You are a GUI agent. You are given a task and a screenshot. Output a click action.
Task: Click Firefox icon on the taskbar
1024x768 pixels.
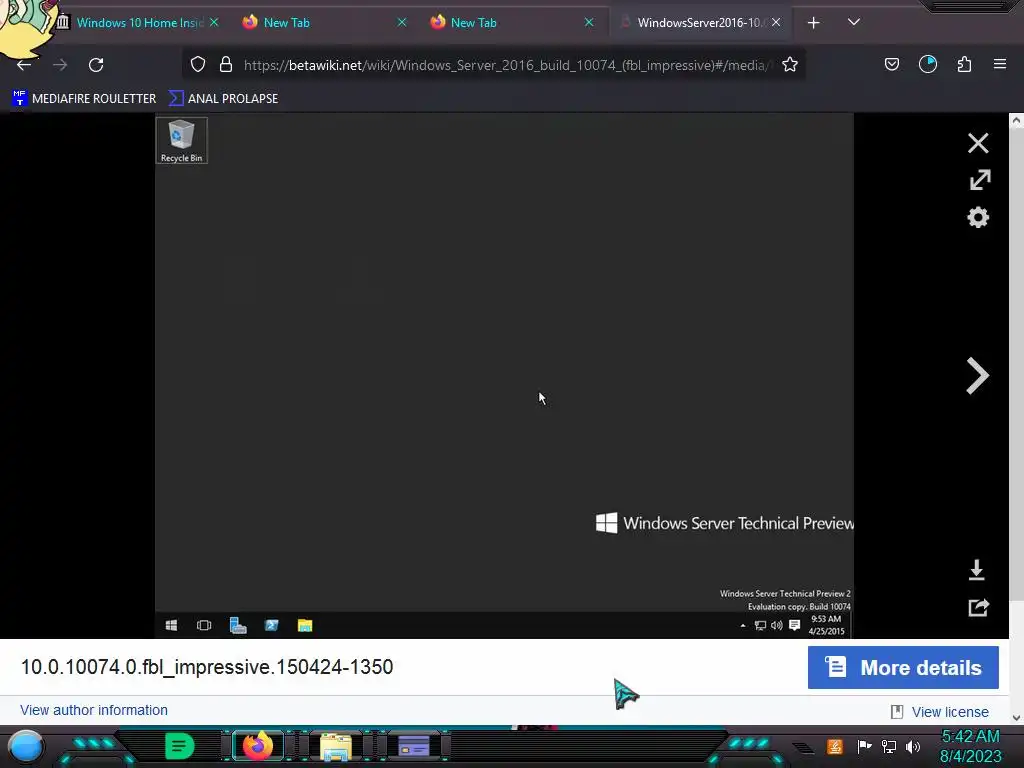click(x=258, y=746)
